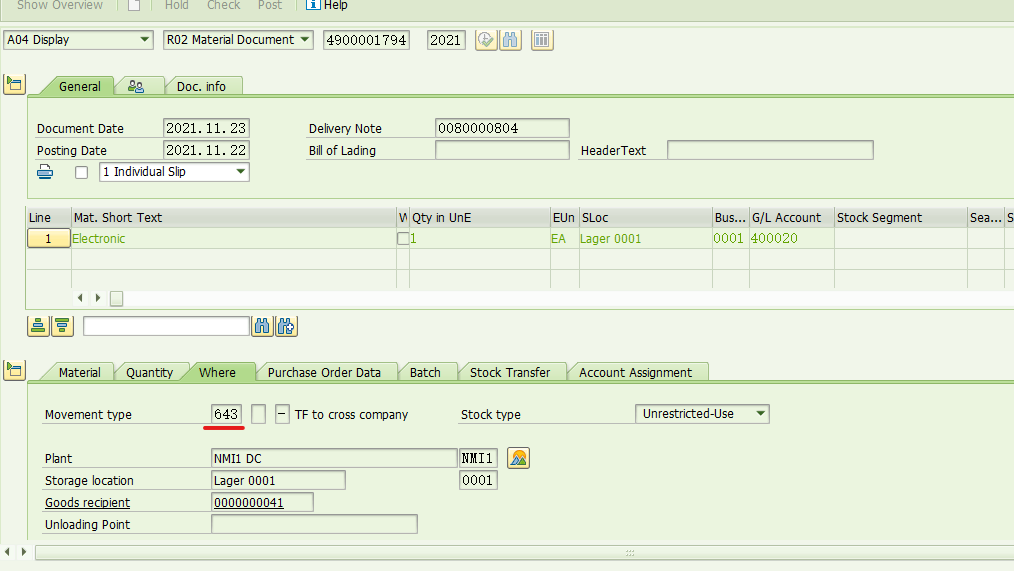The height and width of the screenshot is (571, 1014).
Task: Click the material document number field 4900001794
Action: [367, 40]
